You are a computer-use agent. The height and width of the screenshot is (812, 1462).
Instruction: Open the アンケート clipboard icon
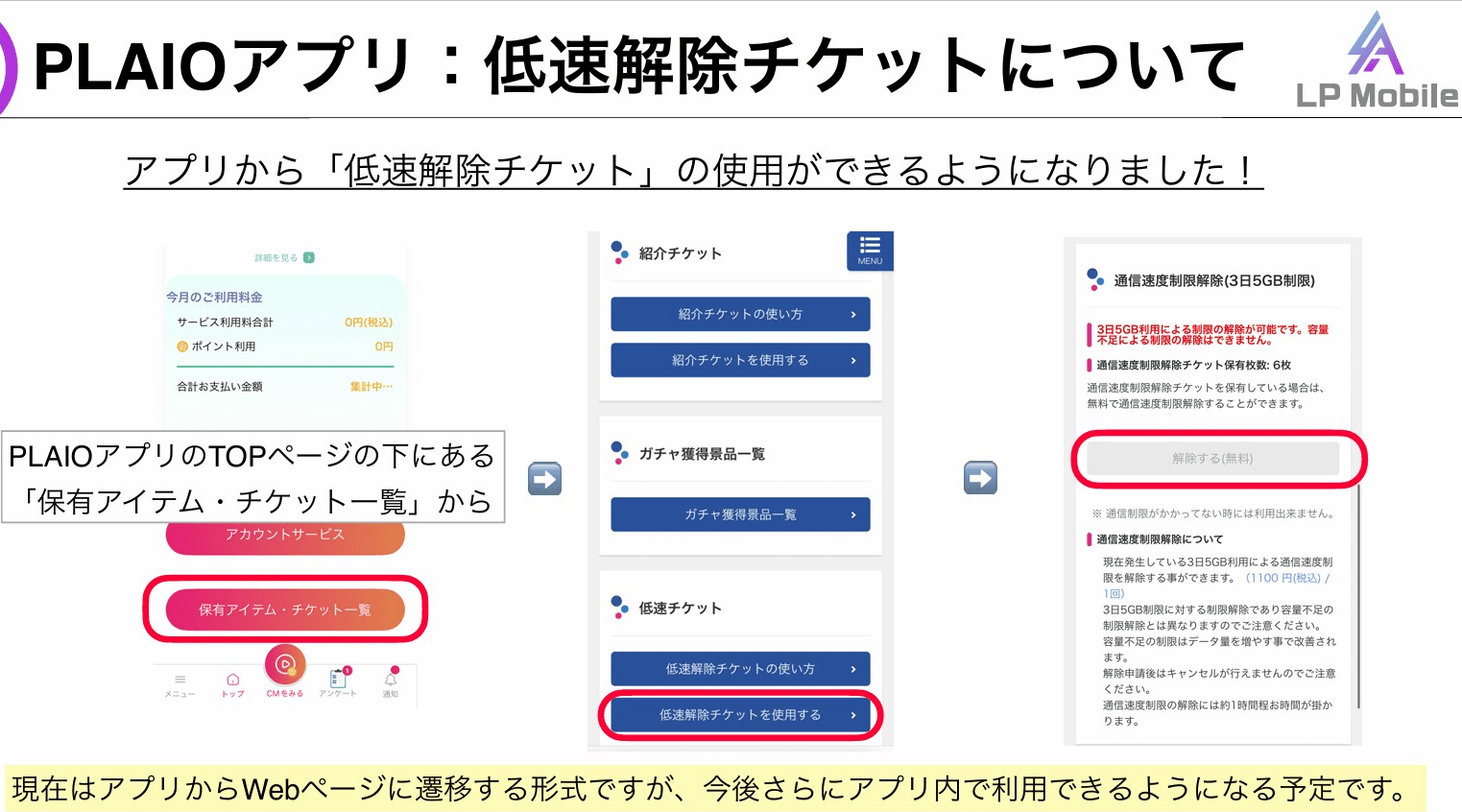point(338,679)
